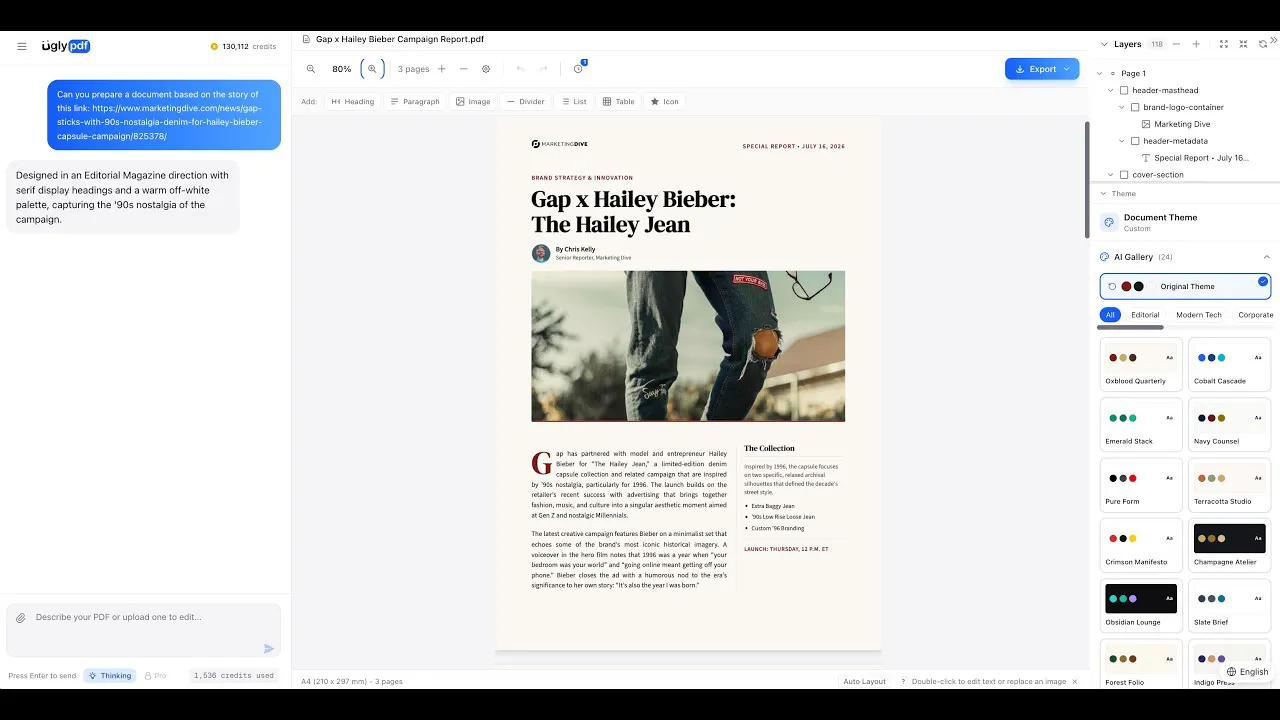Refresh the Layers panel
The height and width of the screenshot is (720, 1280).
(1262, 44)
